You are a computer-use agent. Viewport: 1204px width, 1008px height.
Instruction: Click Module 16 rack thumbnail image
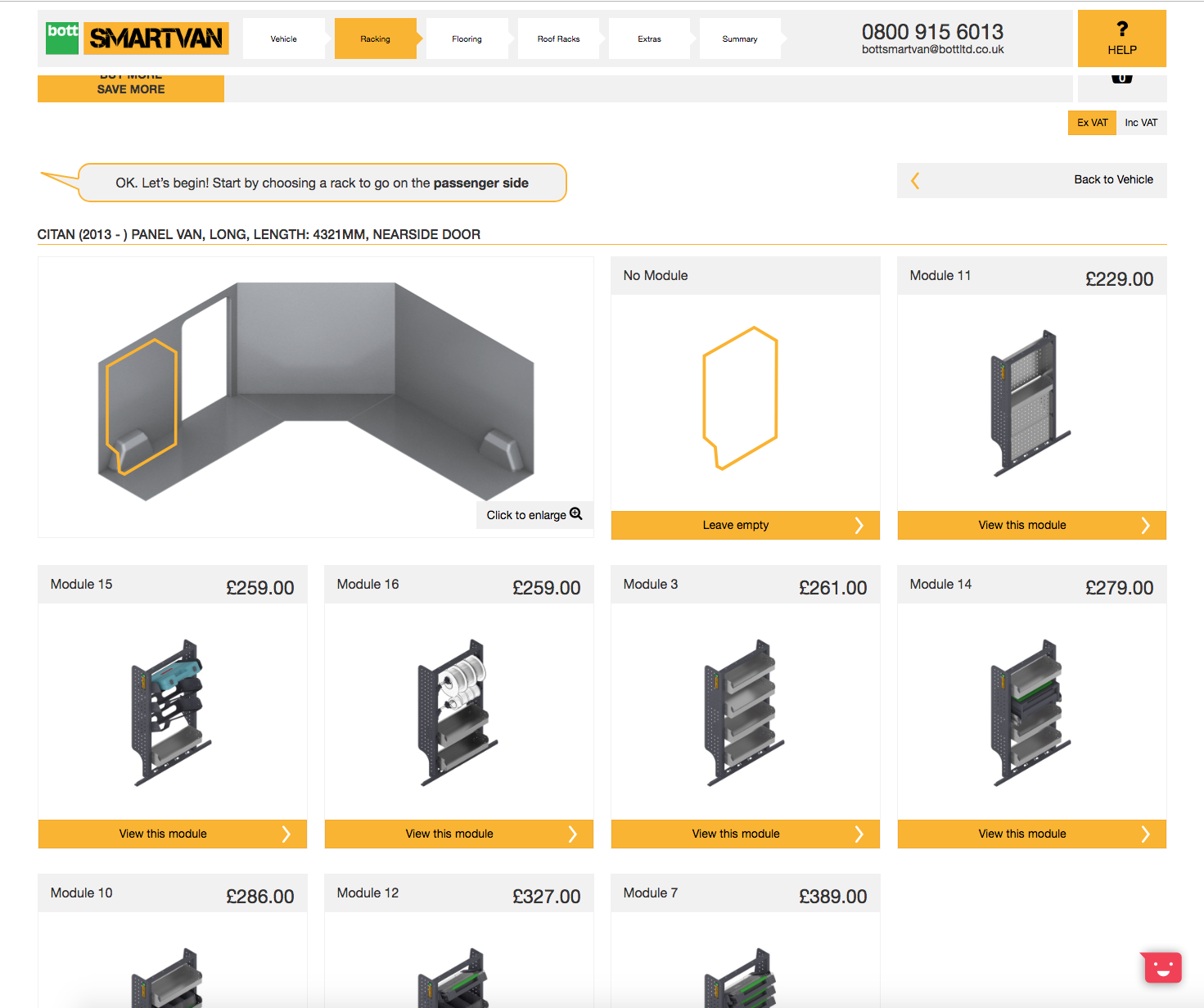pyautogui.click(x=458, y=712)
